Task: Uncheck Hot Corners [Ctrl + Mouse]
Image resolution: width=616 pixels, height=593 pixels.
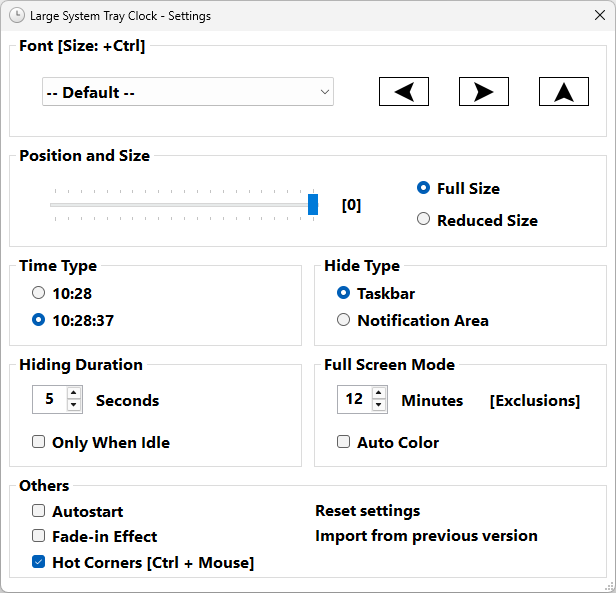Action: [39, 562]
